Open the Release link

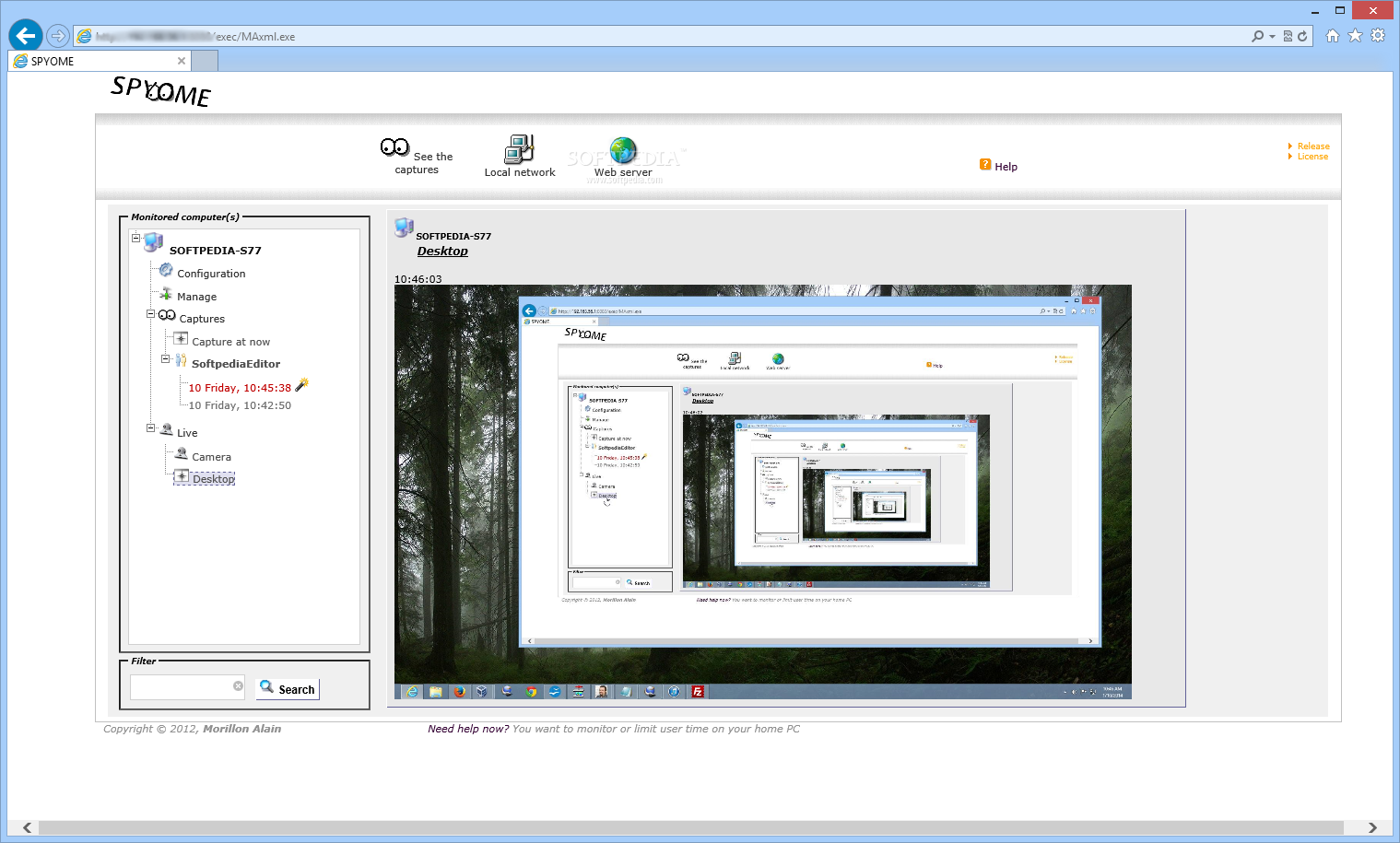[x=1313, y=146]
